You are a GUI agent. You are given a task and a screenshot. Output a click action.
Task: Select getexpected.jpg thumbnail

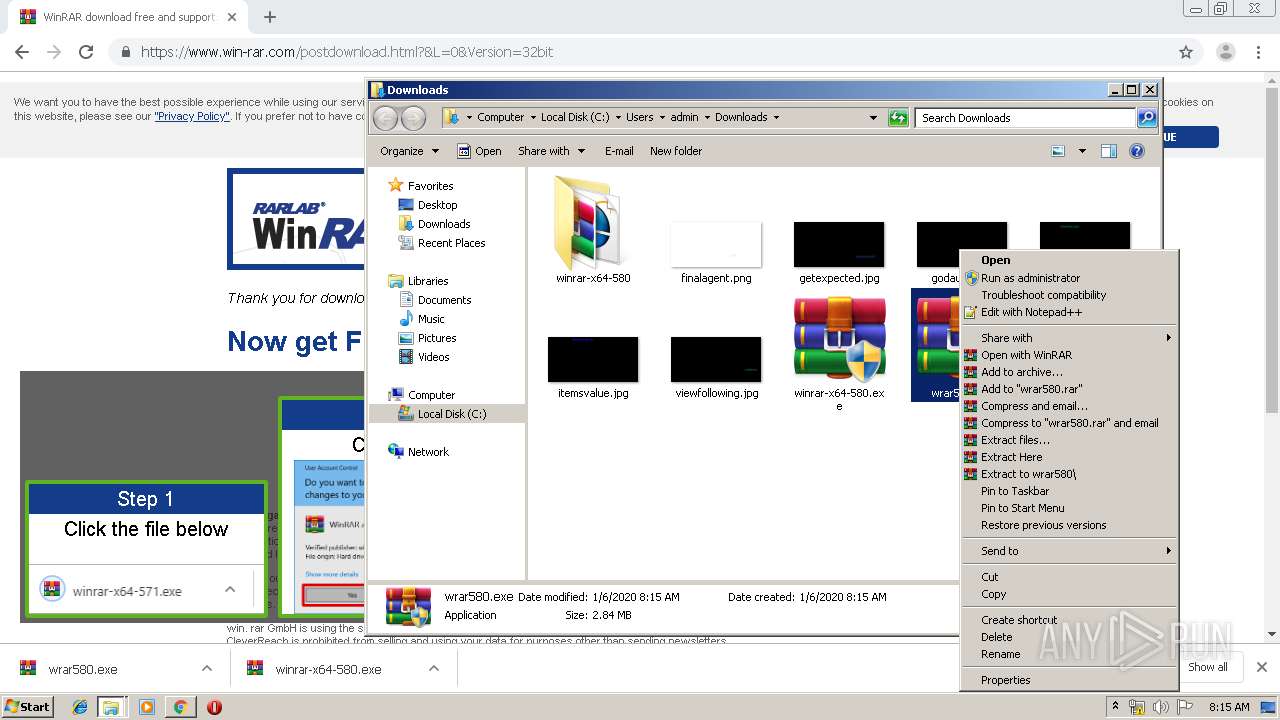[839, 244]
